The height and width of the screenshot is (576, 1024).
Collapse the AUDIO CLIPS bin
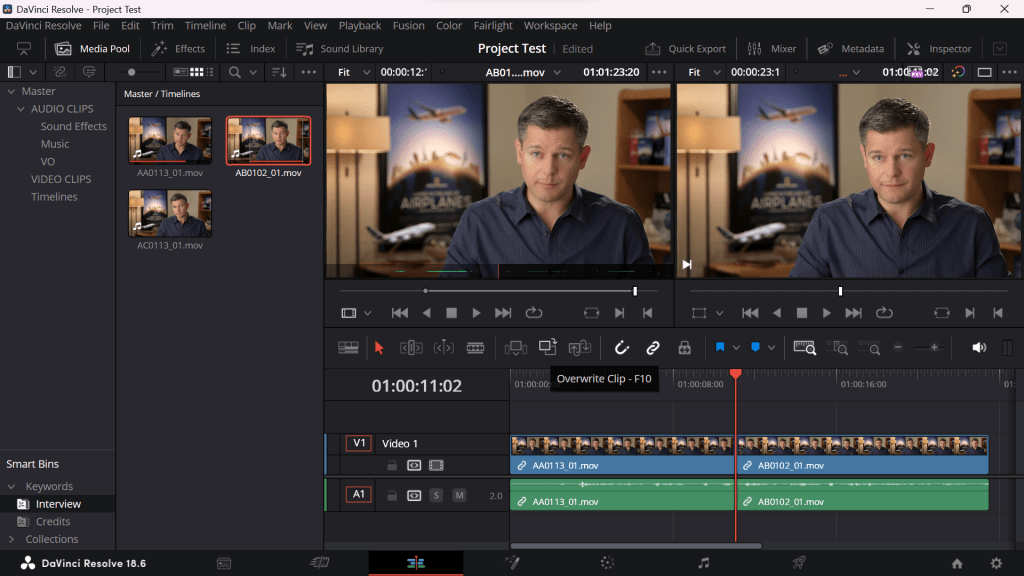[x=21, y=109]
